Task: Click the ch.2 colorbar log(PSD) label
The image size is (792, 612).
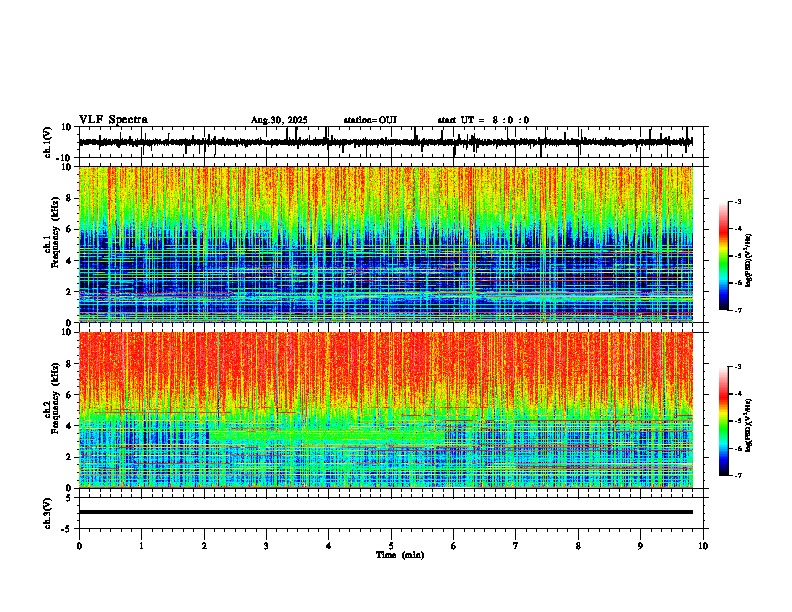Action: [749, 426]
